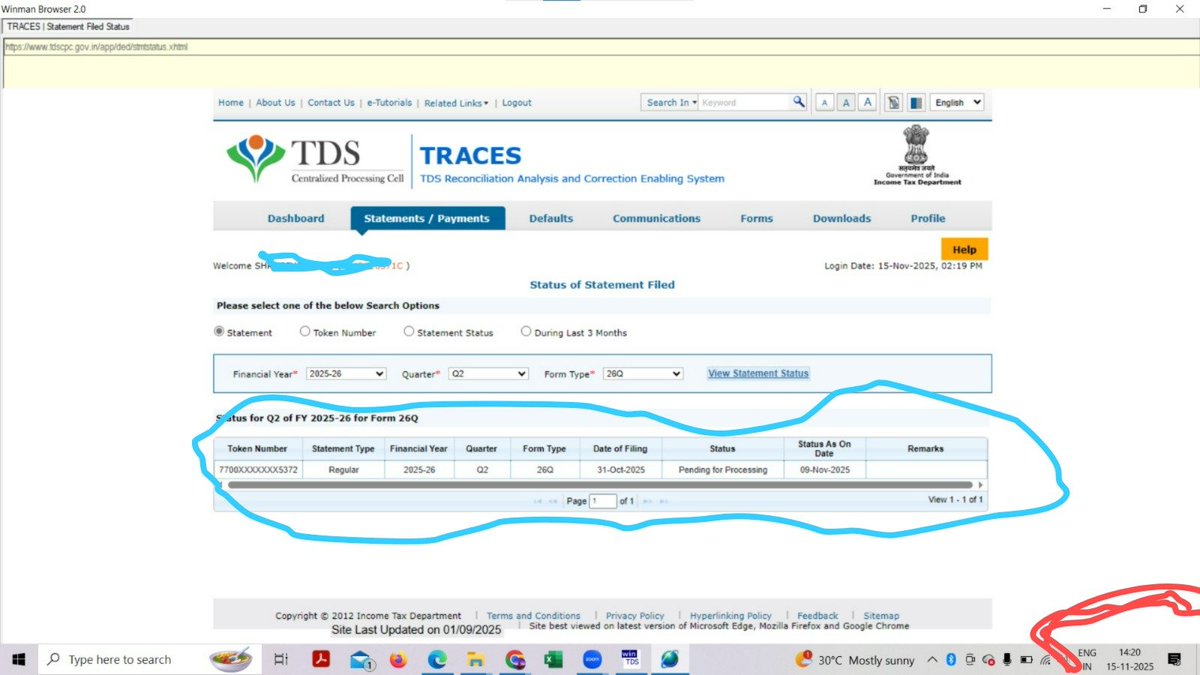Select the Statement radio option
Image resolution: width=1200 pixels, height=675 pixels.
point(219,332)
